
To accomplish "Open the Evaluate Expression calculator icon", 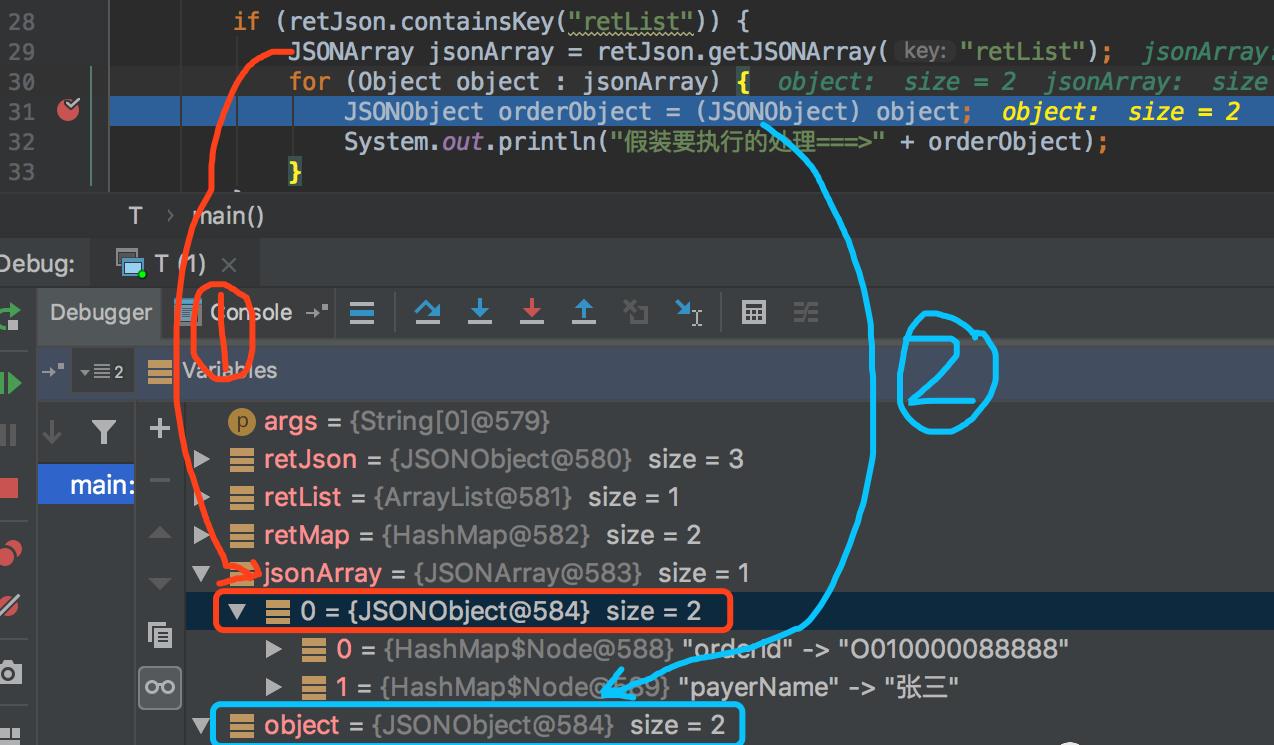I will (754, 312).
